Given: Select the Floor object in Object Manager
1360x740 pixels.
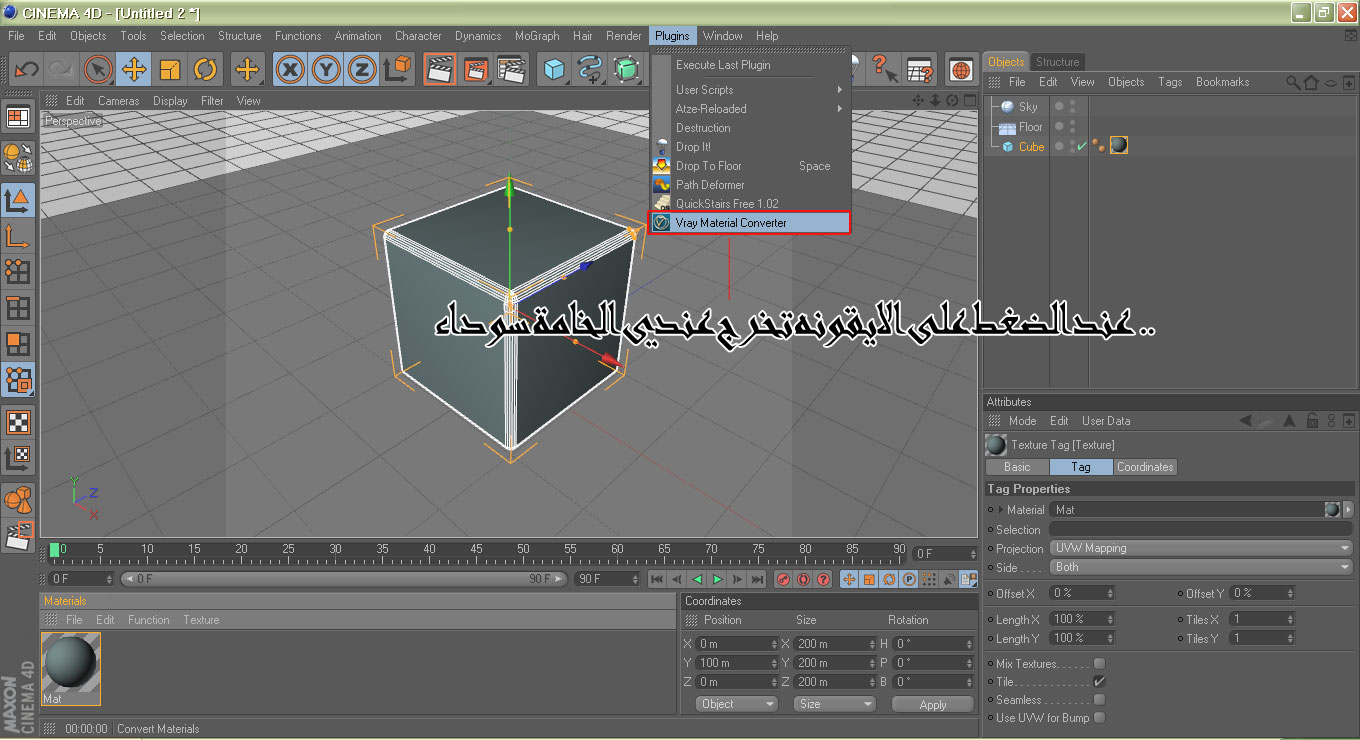Looking at the screenshot, I should pos(1030,127).
